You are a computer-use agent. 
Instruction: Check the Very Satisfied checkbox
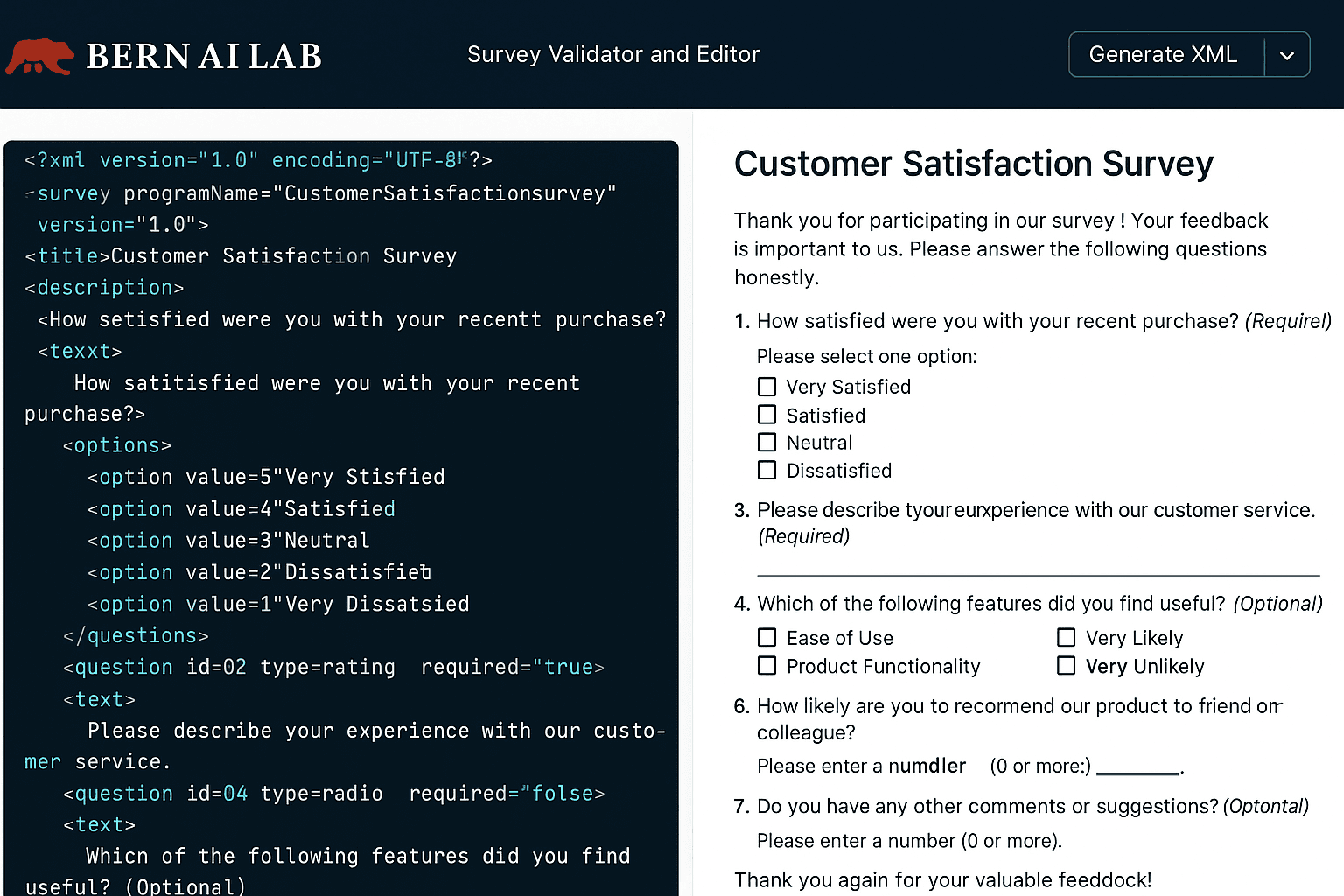point(767,387)
